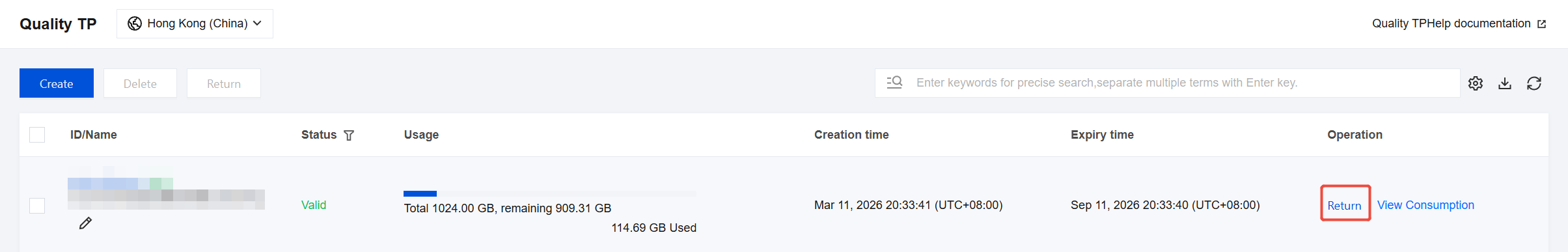Viewport: 1568px width, 252px height.
Task: Click the Return link in the Operation column
Action: coord(1344,206)
